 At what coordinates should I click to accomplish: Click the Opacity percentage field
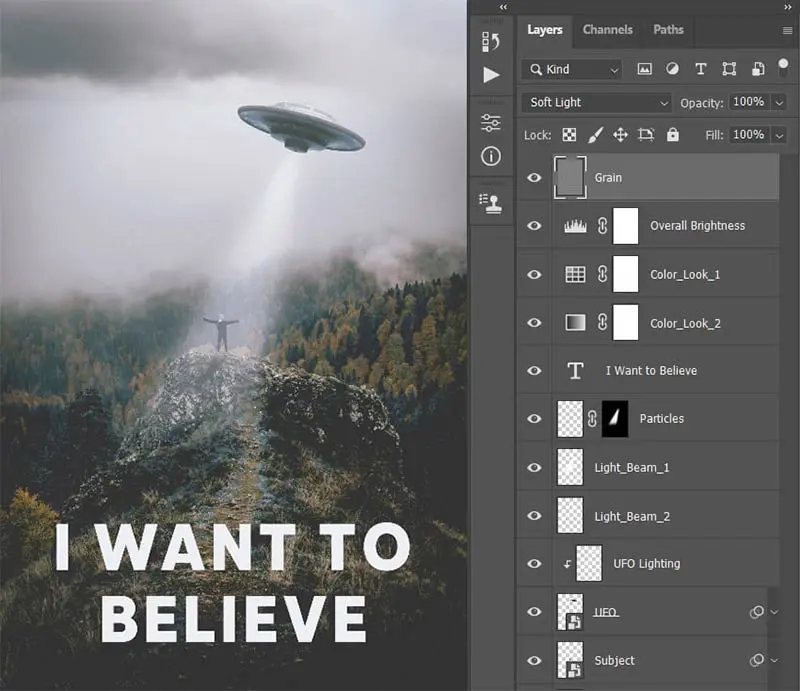click(749, 102)
